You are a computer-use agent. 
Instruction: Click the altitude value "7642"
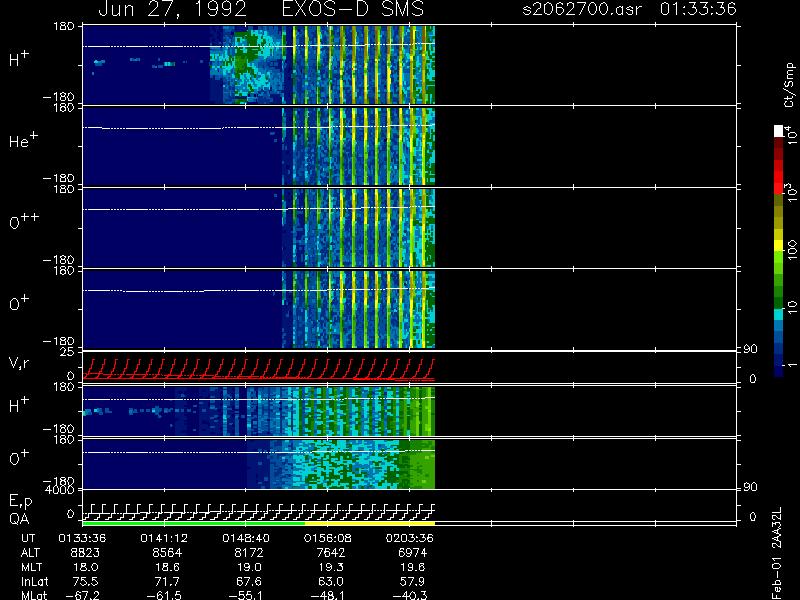click(x=331, y=553)
